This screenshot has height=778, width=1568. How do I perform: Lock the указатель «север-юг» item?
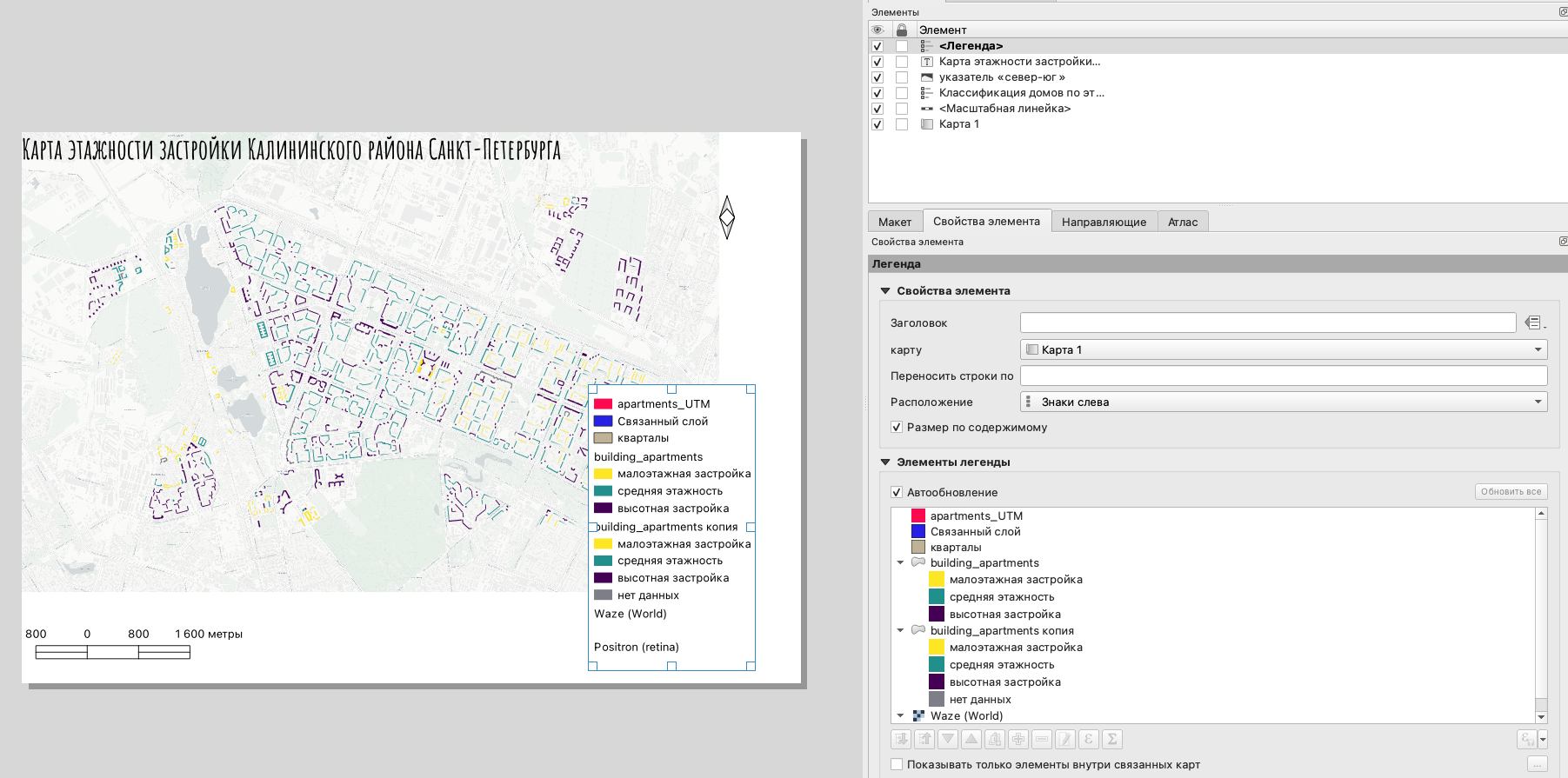click(x=902, y=77)
